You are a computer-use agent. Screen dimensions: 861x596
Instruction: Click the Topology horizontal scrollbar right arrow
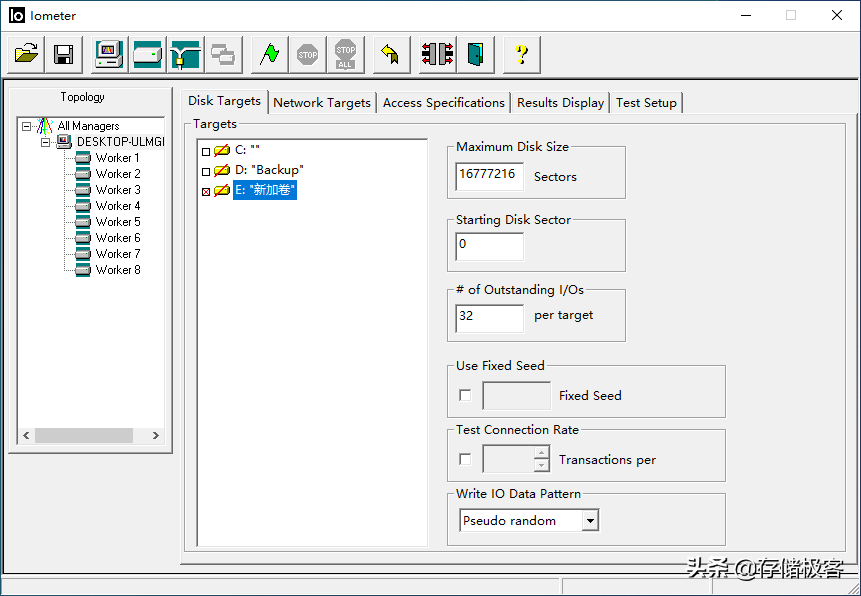pyautogui.click(x=155, y=436)
